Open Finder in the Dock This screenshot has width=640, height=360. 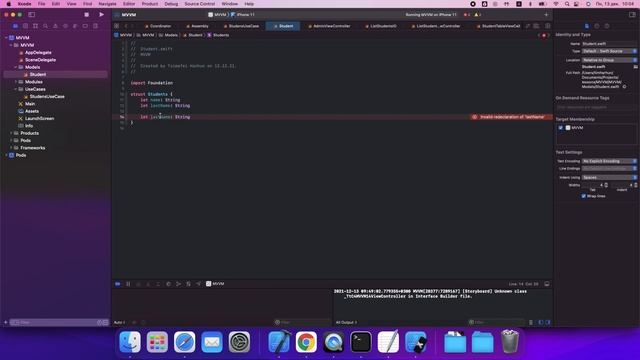(130, 342)
